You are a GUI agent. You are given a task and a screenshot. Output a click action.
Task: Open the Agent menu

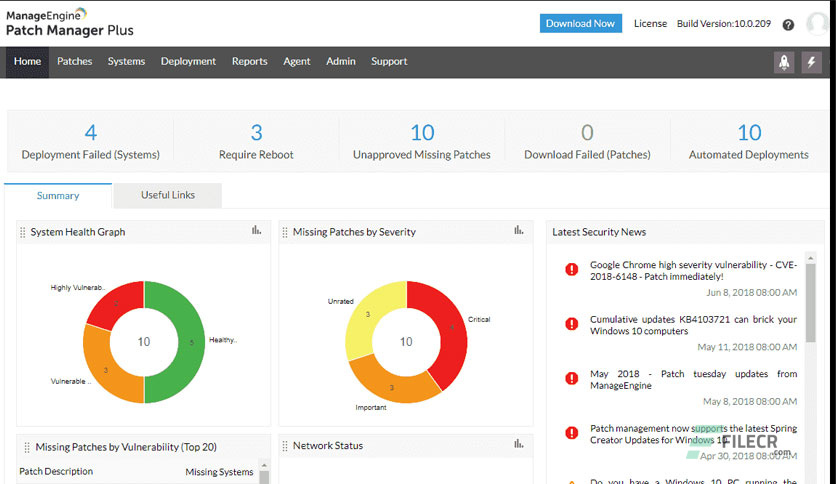[296, 62]
